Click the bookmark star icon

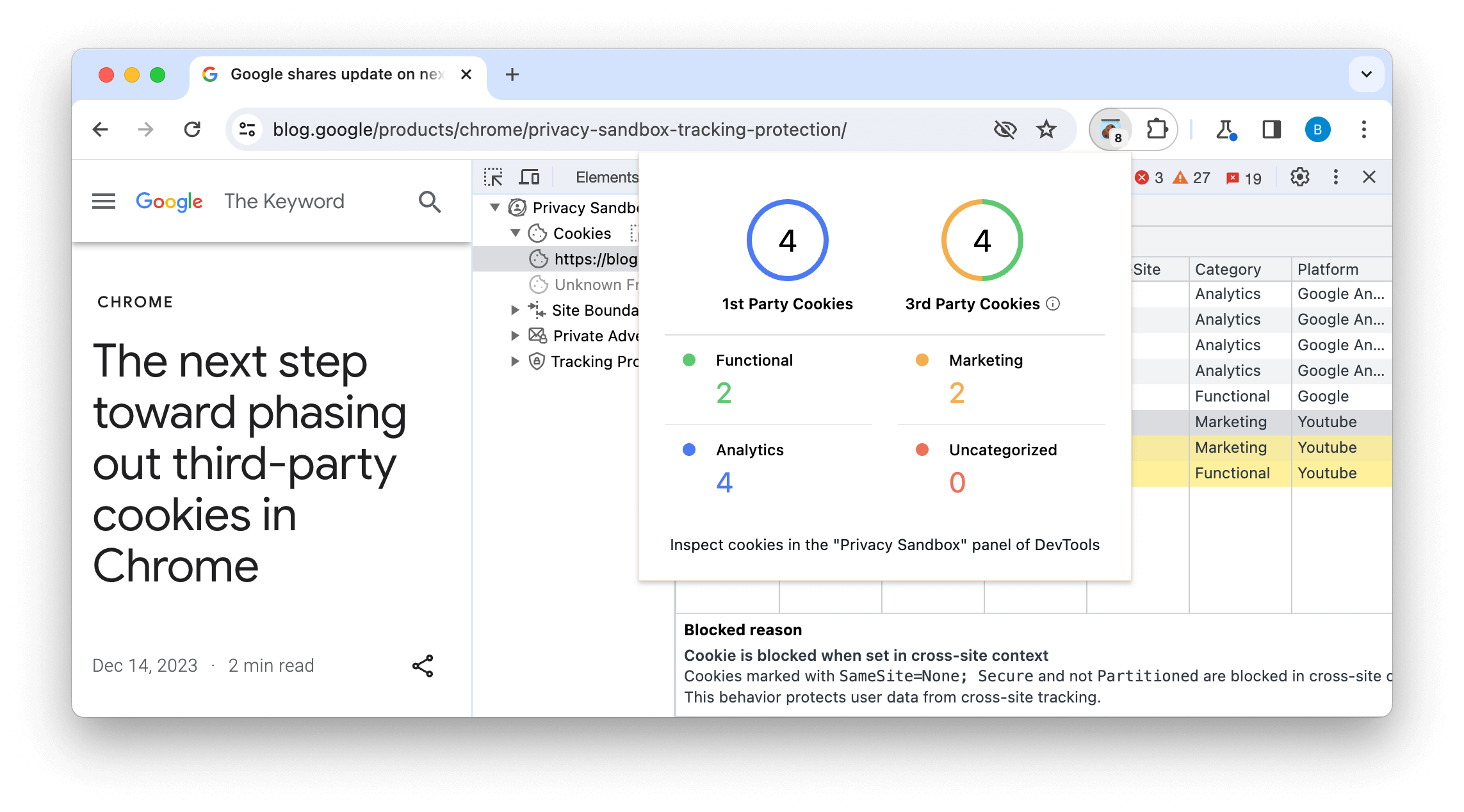pos(1047,129)
